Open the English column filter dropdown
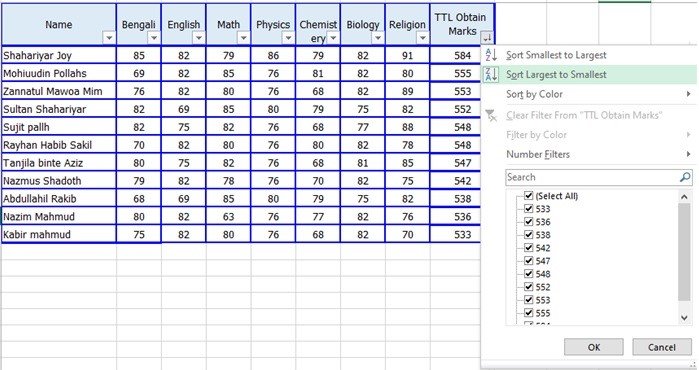The image size is (699, 370). (199, 38)
